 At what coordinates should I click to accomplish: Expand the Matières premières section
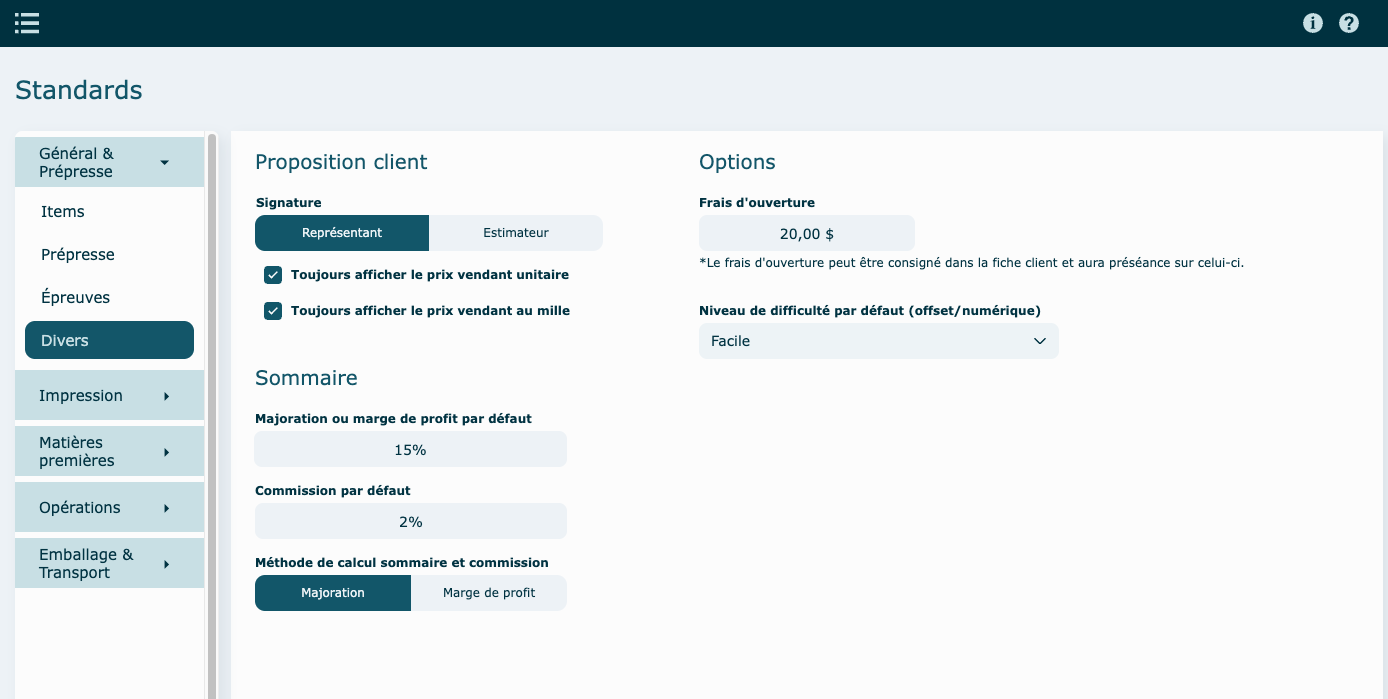[109, 452]
